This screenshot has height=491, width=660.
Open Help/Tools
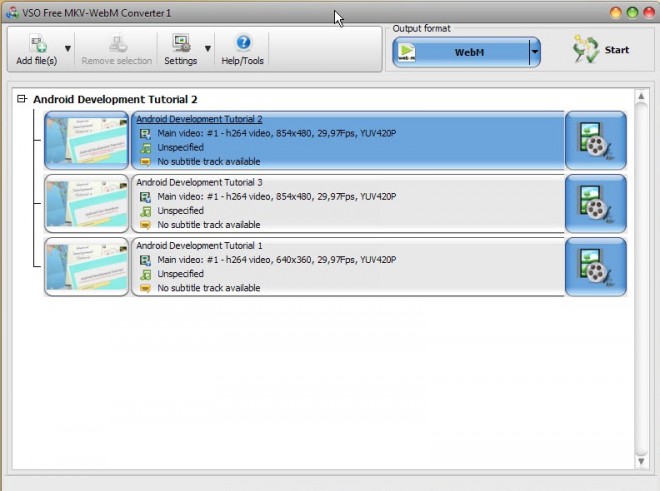(x=242, y=50)
